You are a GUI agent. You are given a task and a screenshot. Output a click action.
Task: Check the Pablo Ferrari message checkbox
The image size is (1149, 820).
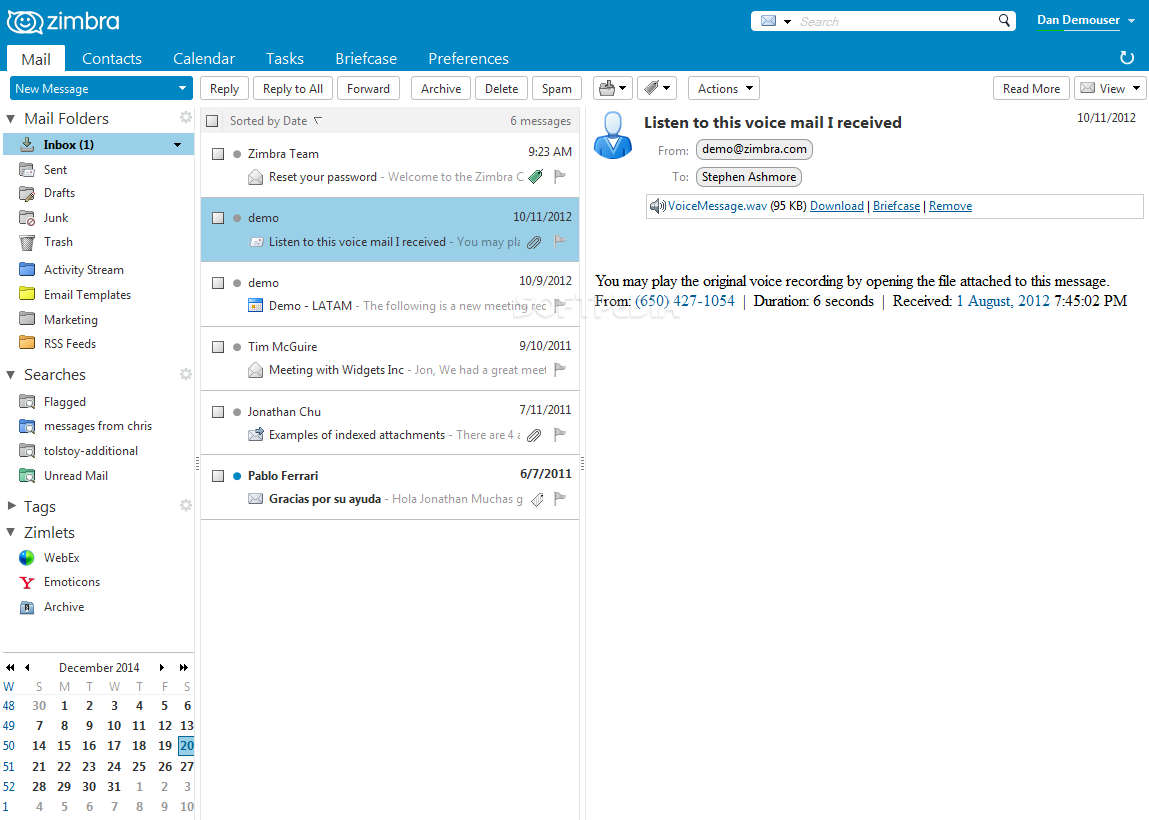pos(218,476)
